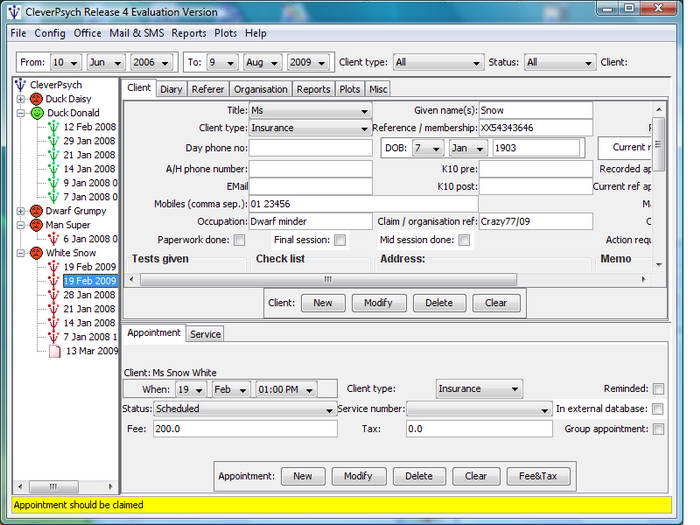The width and height of the screenshot is (700, 525).
Task: Click red appointment icon for 6 Jan 2008
Action: pyautogui.click(x=54, y=239)
